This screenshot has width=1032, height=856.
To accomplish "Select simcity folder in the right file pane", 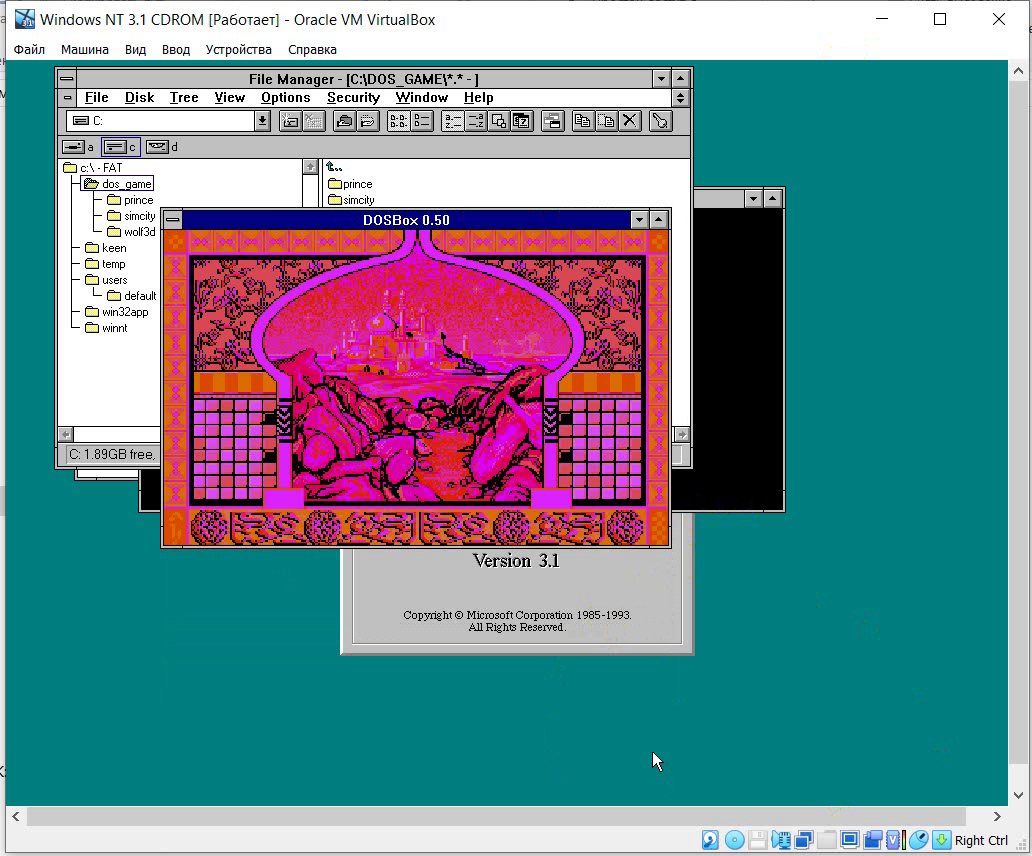I will tap(351, 200).
